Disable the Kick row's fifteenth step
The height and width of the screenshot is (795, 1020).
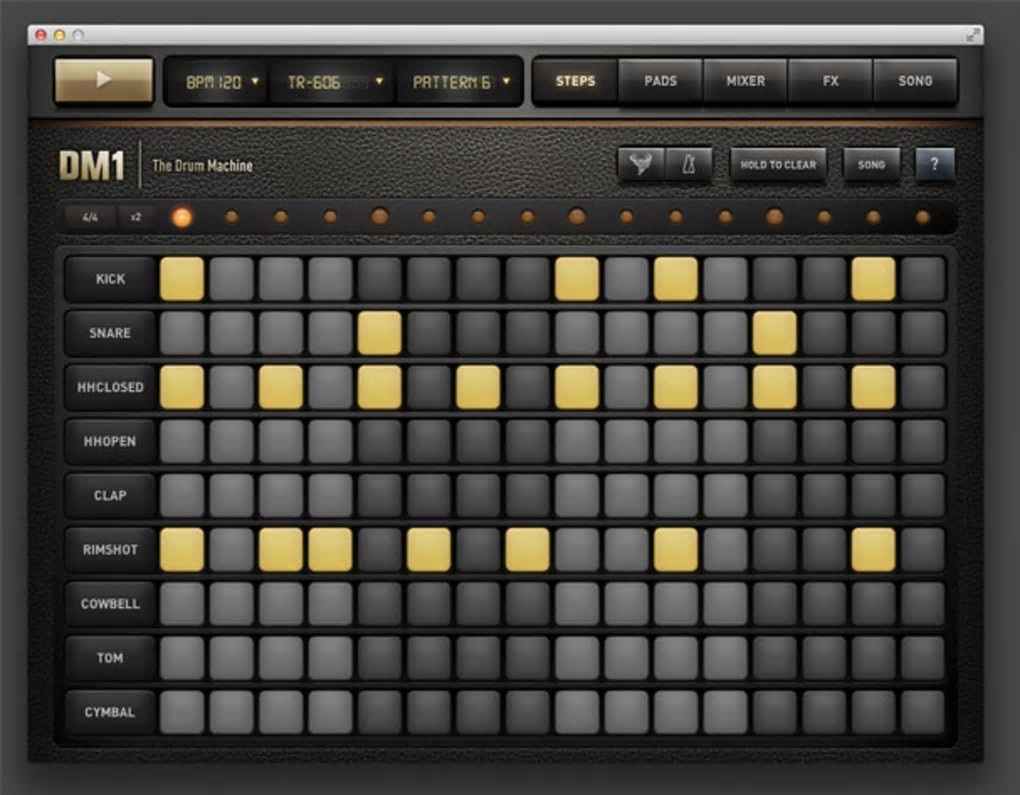pos(873,278)
